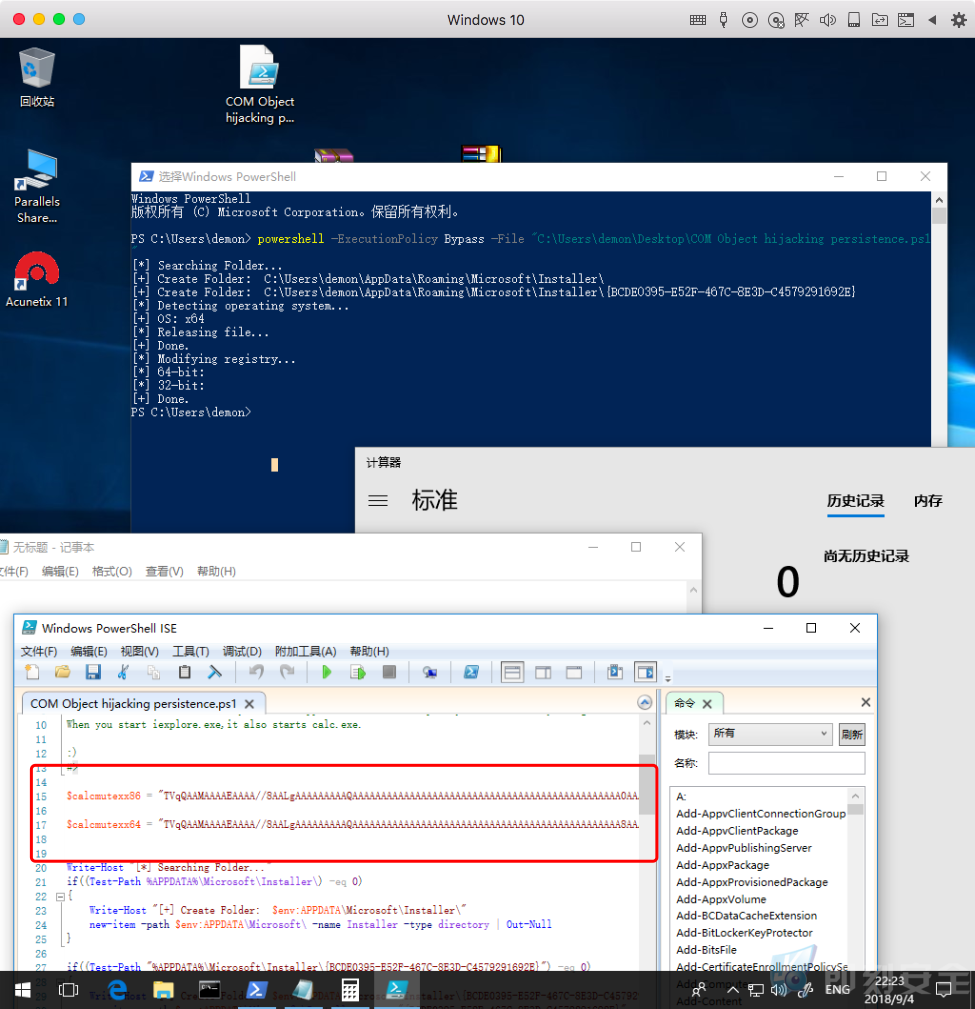Maximize the script pane layout
Viewport: 975px width, 1009px height.
tap(574, 672)
